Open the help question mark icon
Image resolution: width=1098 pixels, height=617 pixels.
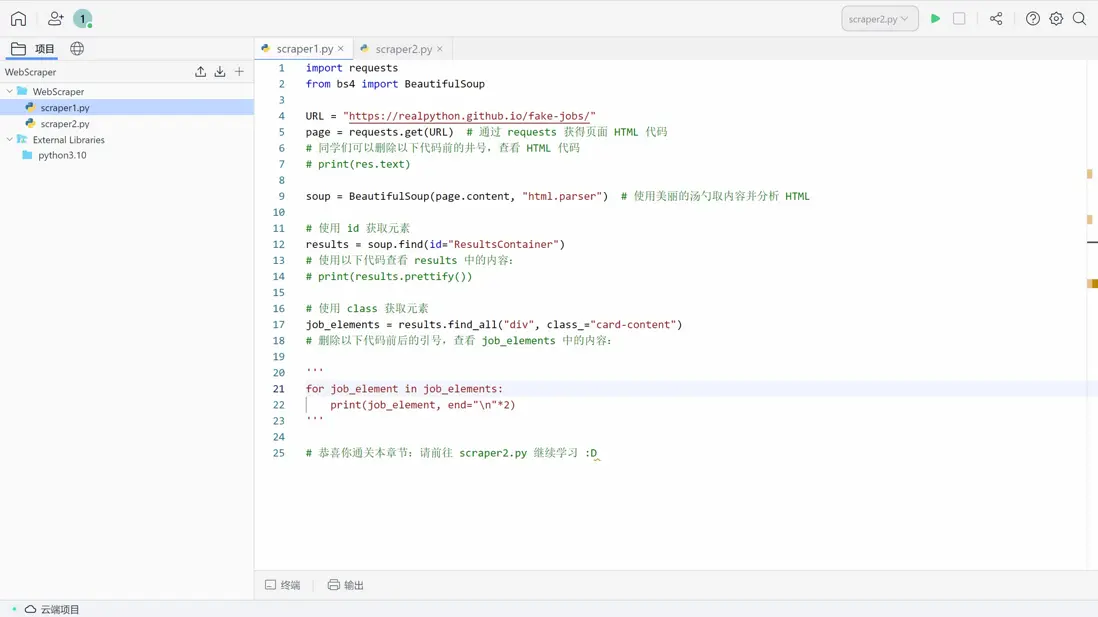pyautogui.click(x=1033, y=18)
